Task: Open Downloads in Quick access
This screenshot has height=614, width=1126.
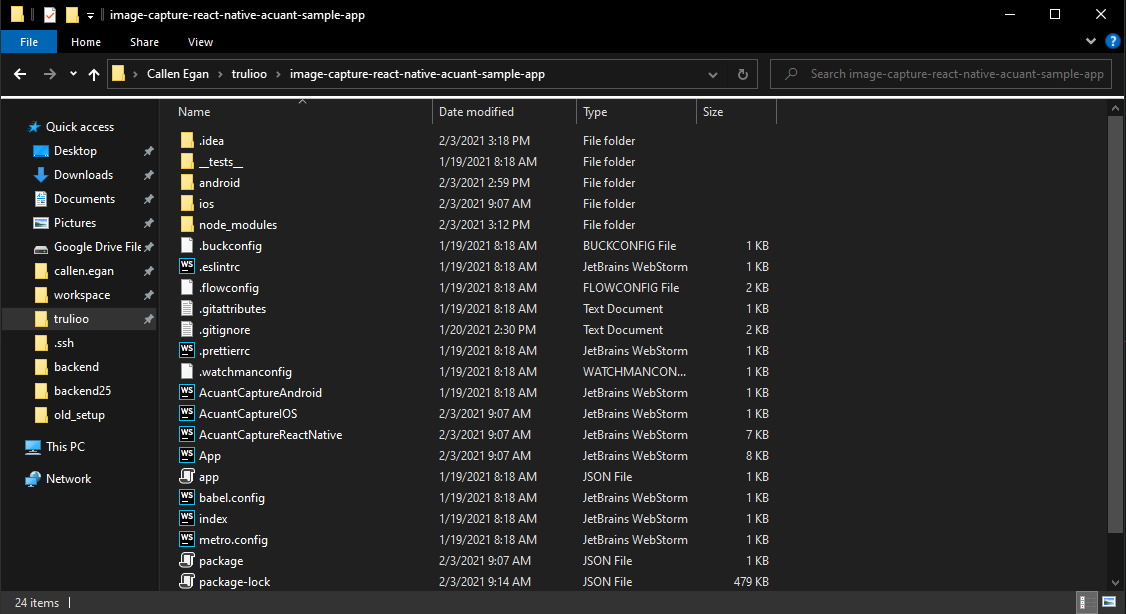Action: click(x=83, y=175)
